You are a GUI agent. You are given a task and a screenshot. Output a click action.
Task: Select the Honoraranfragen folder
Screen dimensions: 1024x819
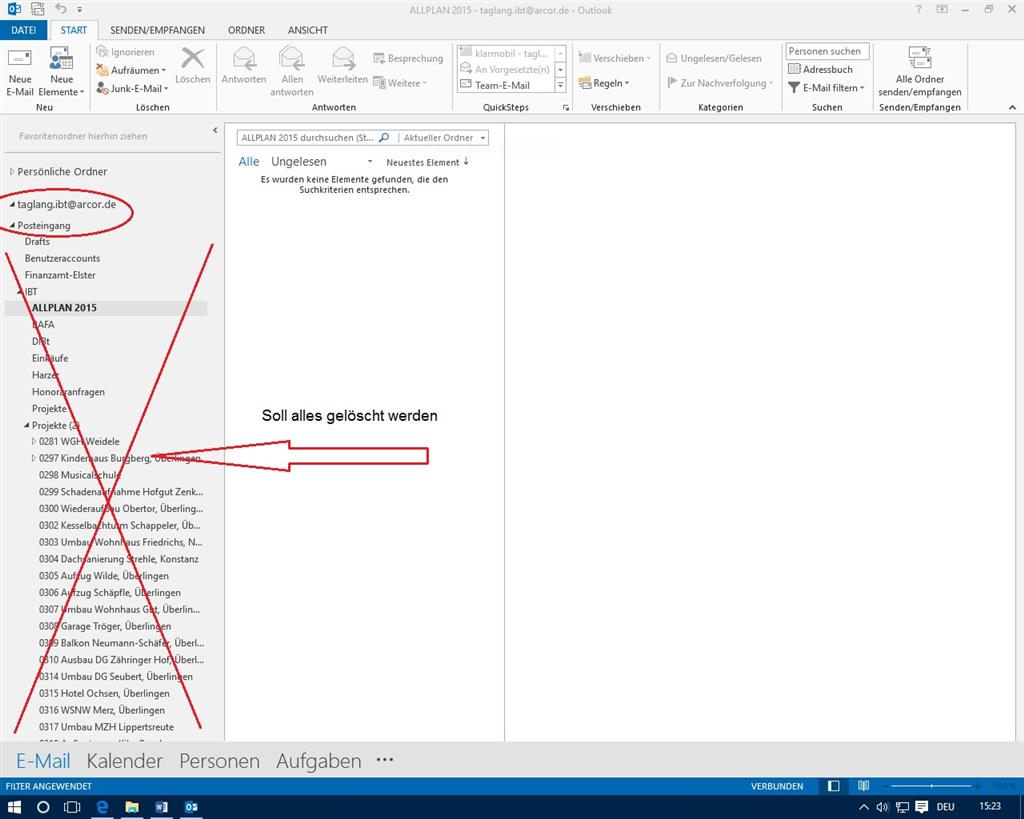click(x=68, y=392)
